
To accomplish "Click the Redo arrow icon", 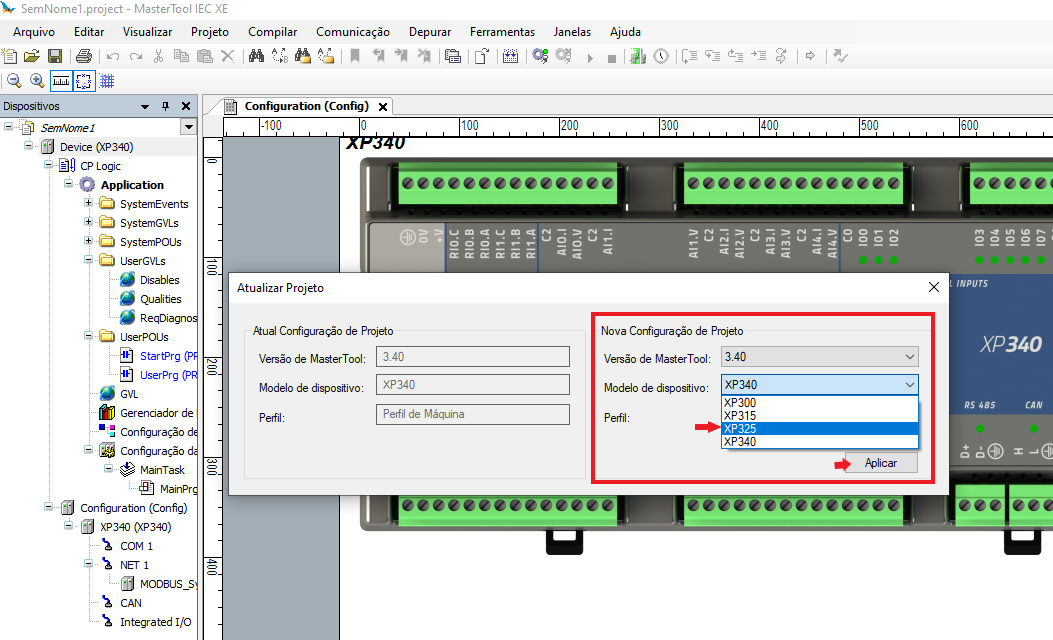I will (x=136, y=56).
